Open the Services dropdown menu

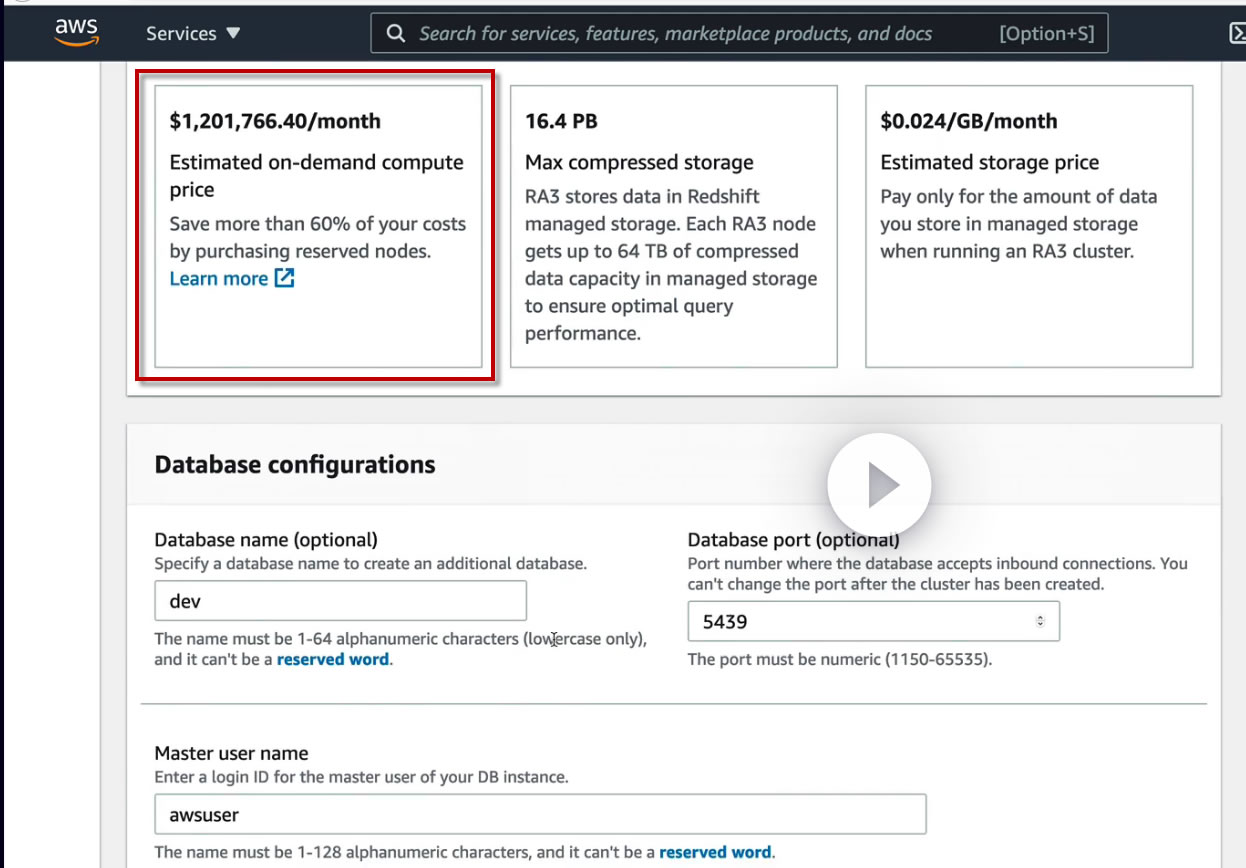click(193, 33)
